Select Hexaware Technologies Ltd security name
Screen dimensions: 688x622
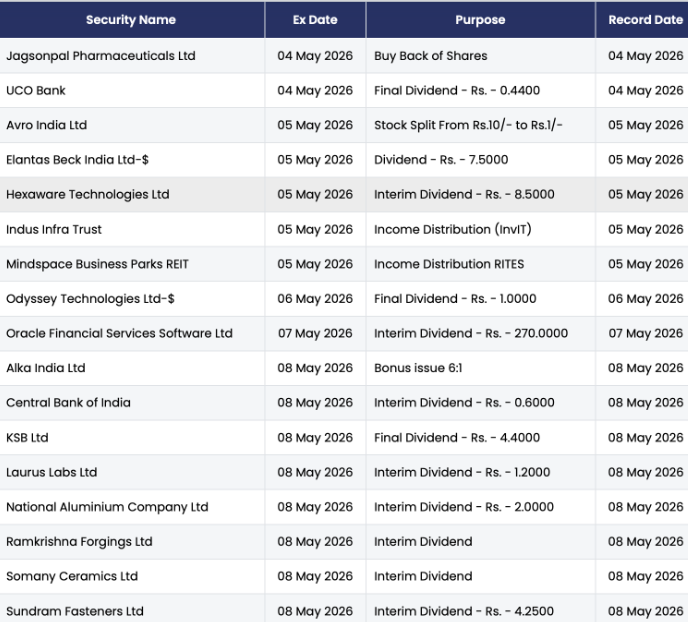click(x=88, y=194)
